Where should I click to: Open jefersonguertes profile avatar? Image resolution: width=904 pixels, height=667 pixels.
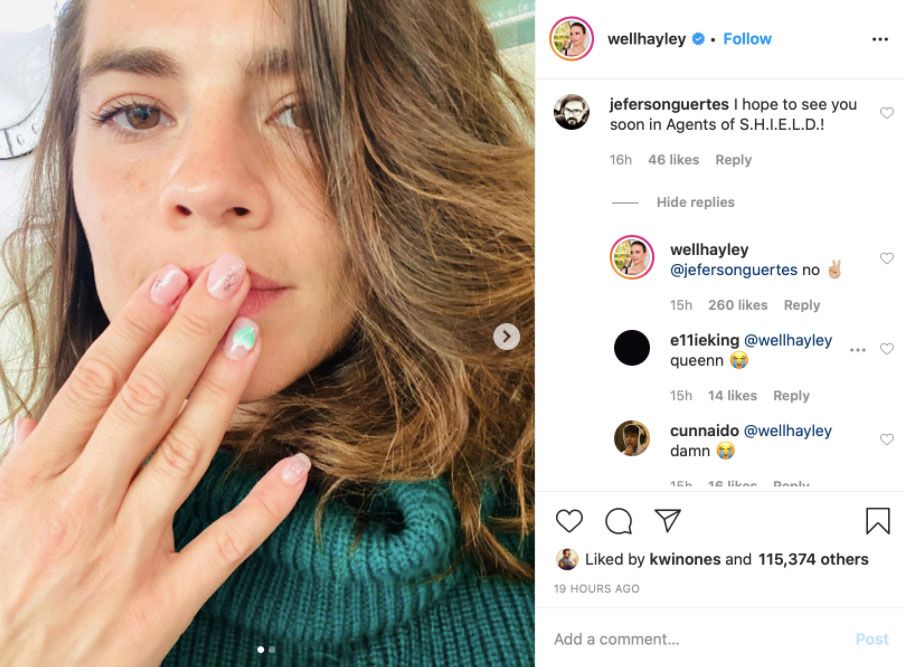click(572, 112)
